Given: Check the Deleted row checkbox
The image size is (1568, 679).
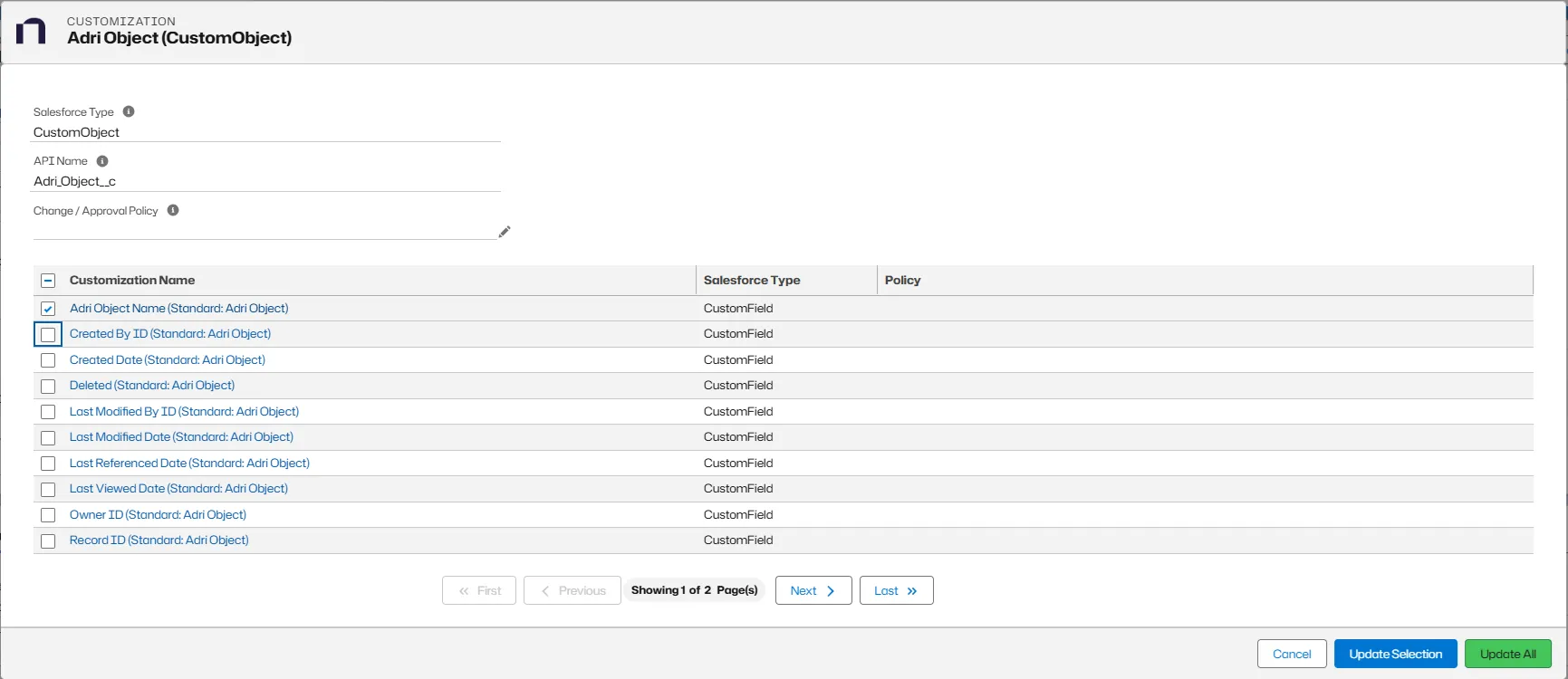Looking at the screenshot, I should coord(48,386).
